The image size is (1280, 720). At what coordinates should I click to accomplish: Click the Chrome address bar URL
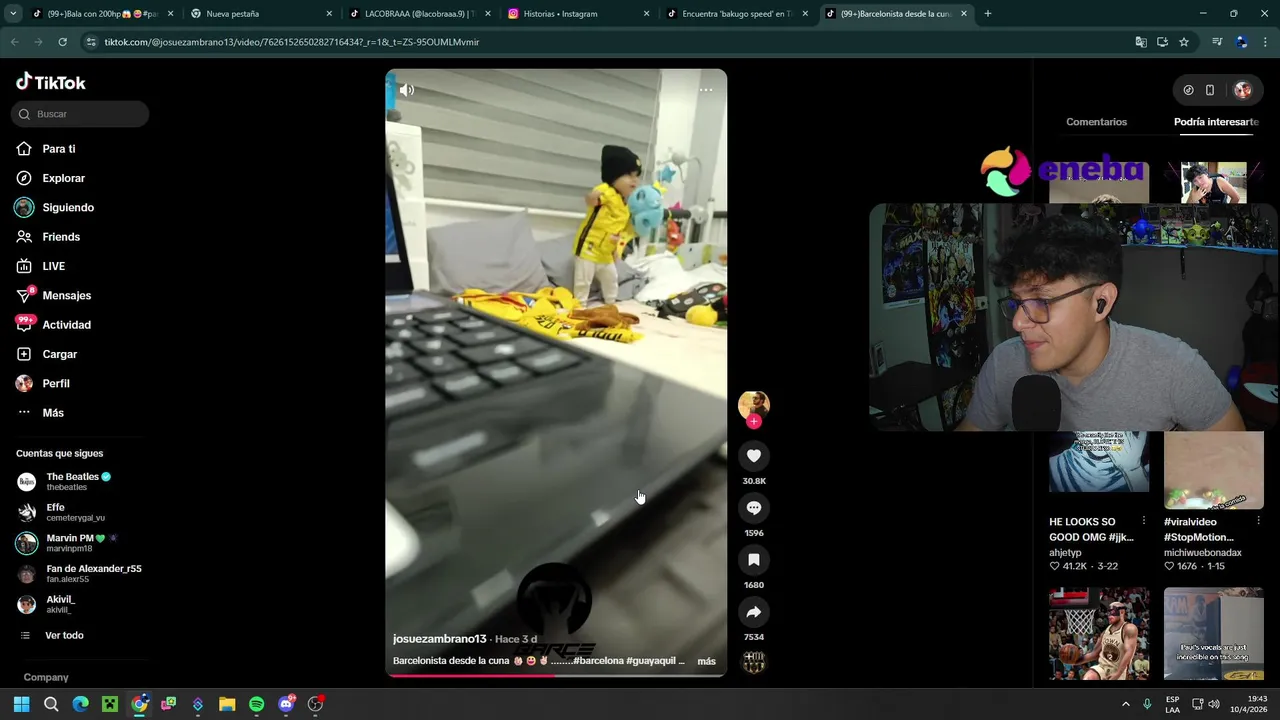pos(292,42)
